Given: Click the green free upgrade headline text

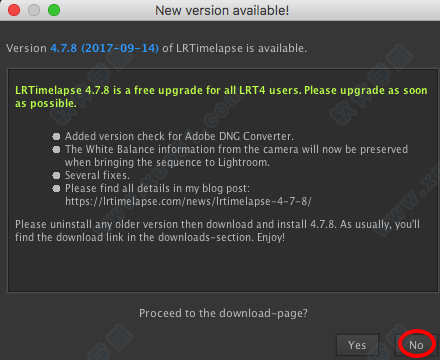Looking at the screenshot, I should click(x=221, y=97).
